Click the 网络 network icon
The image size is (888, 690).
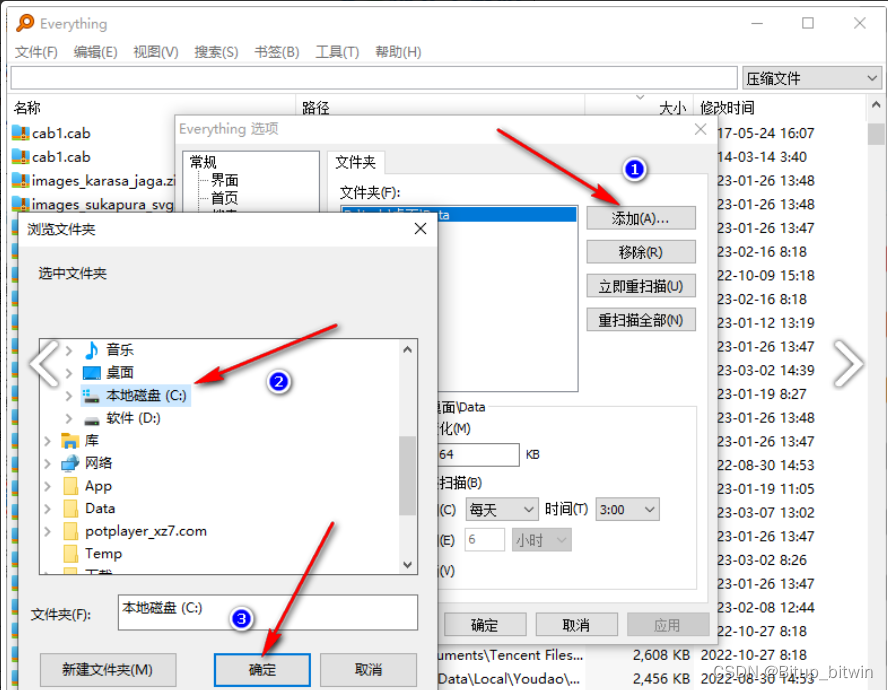(70, 463)
